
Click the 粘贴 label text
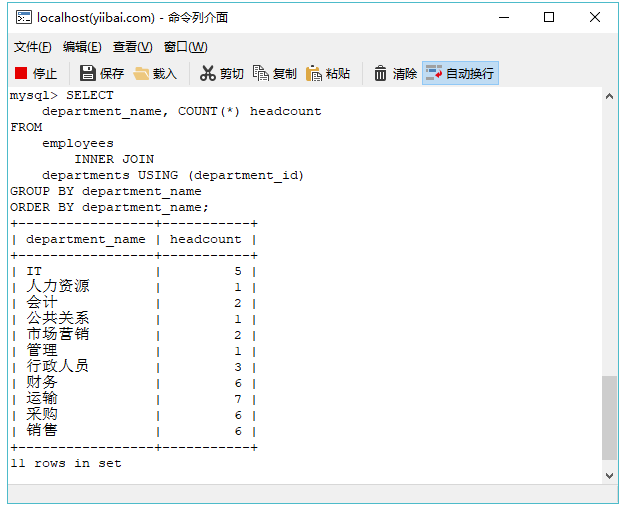(338, 73)
